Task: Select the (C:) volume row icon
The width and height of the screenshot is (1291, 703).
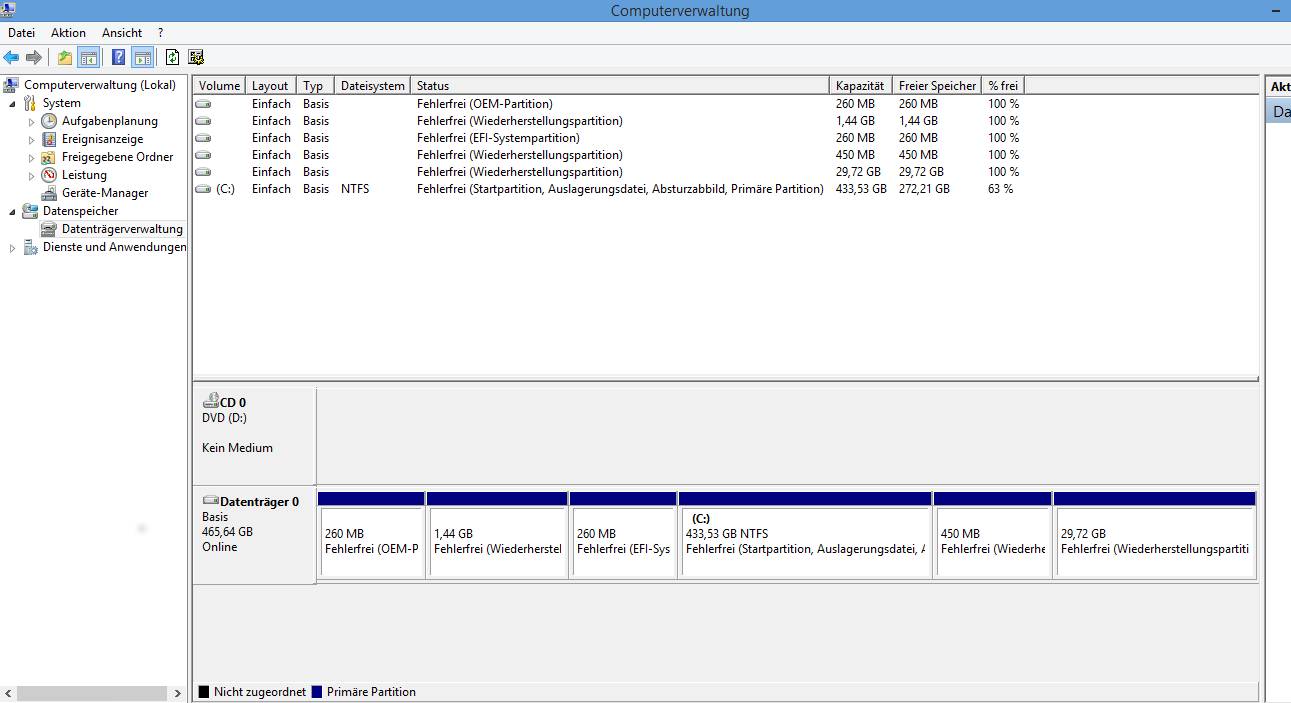Action: click(204, 189)
